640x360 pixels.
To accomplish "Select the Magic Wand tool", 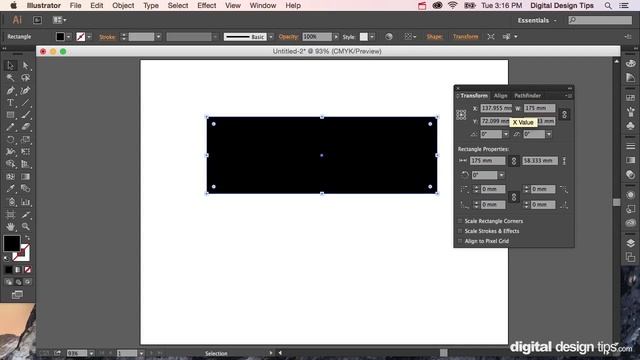I will [10, 78].
